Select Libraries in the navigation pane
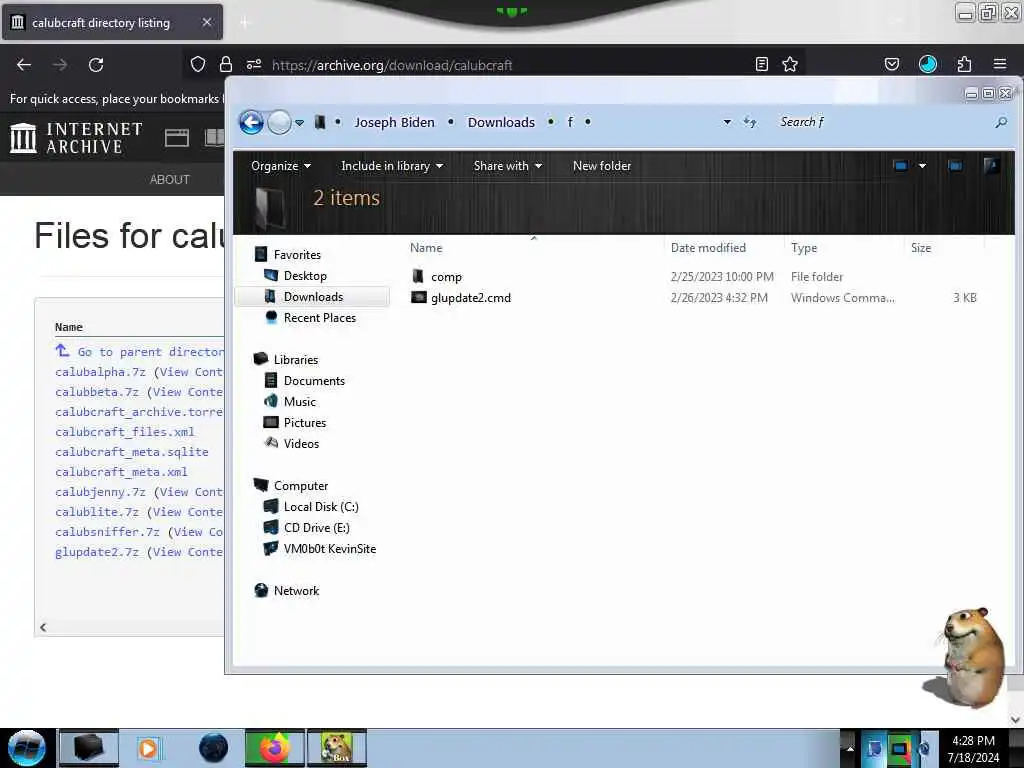Screen dimensions: 1024x768 click(x=295, y=360)
